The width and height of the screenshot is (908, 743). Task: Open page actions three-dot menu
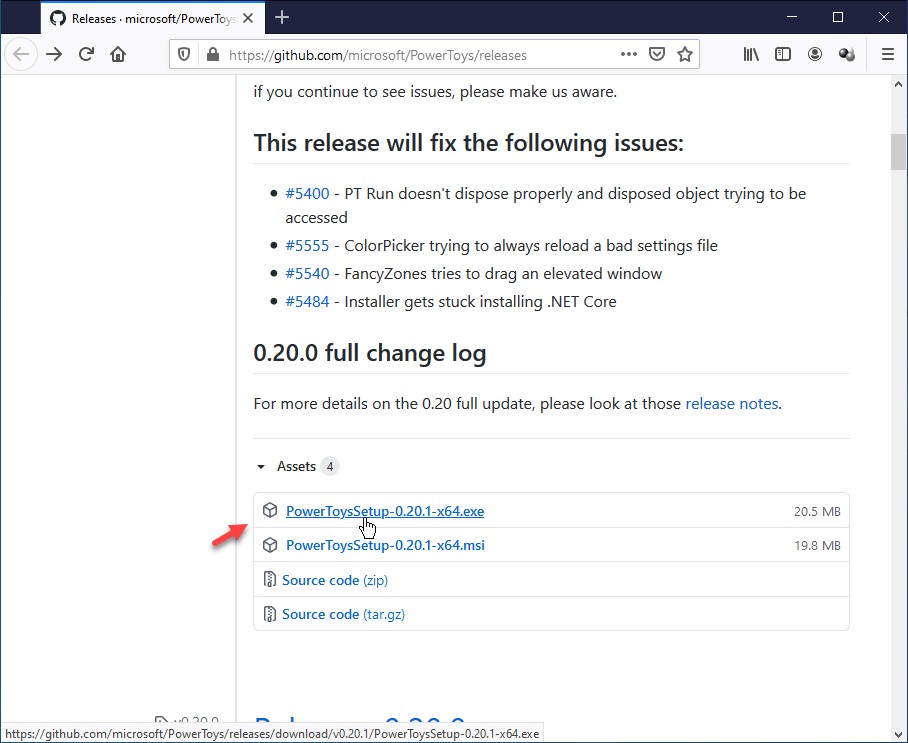coord(628,55)
